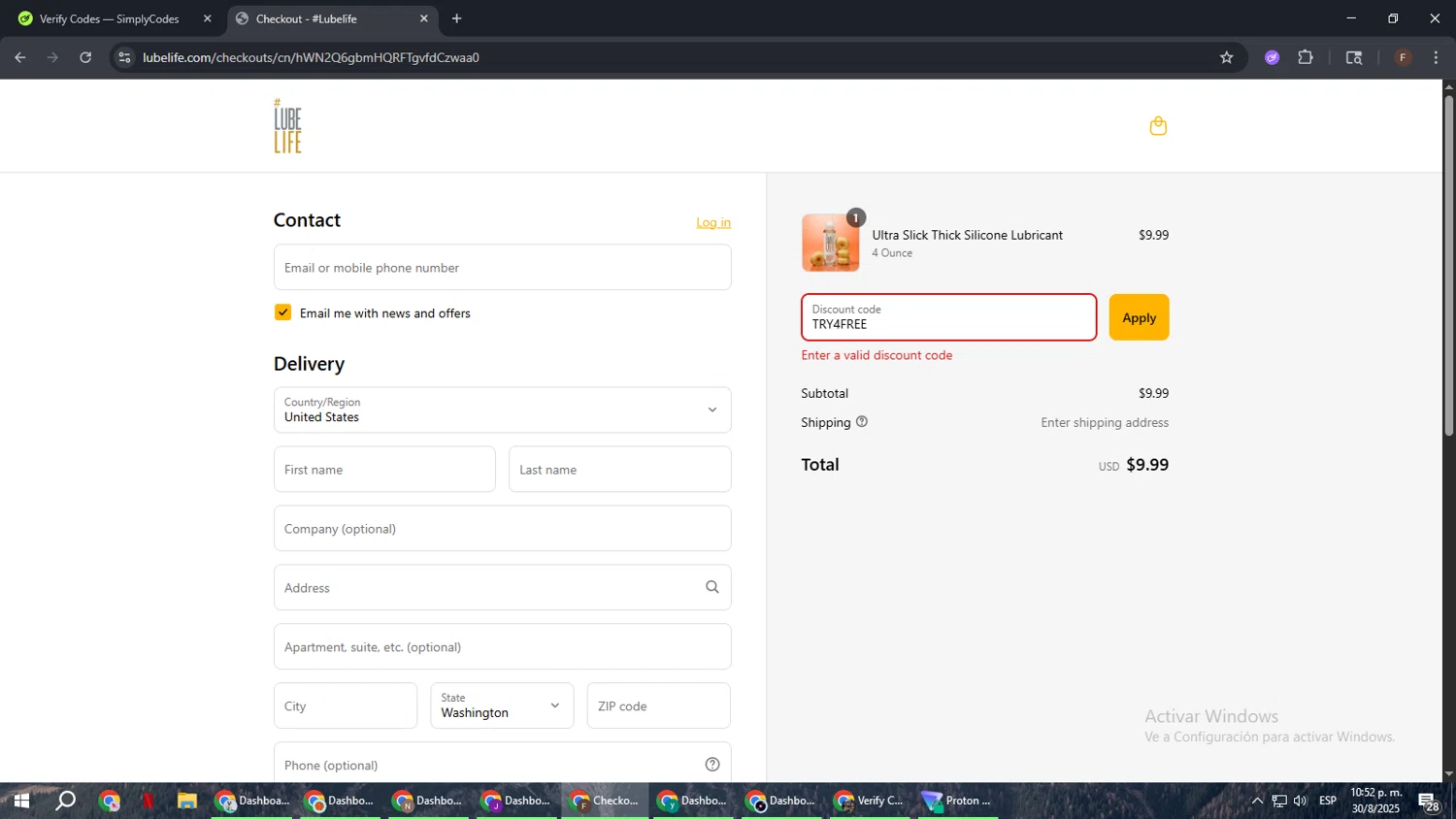The height and width of the screenshot is (819, 1456).
Task: Go back to the previous page
Action: [x=20, y=57]
